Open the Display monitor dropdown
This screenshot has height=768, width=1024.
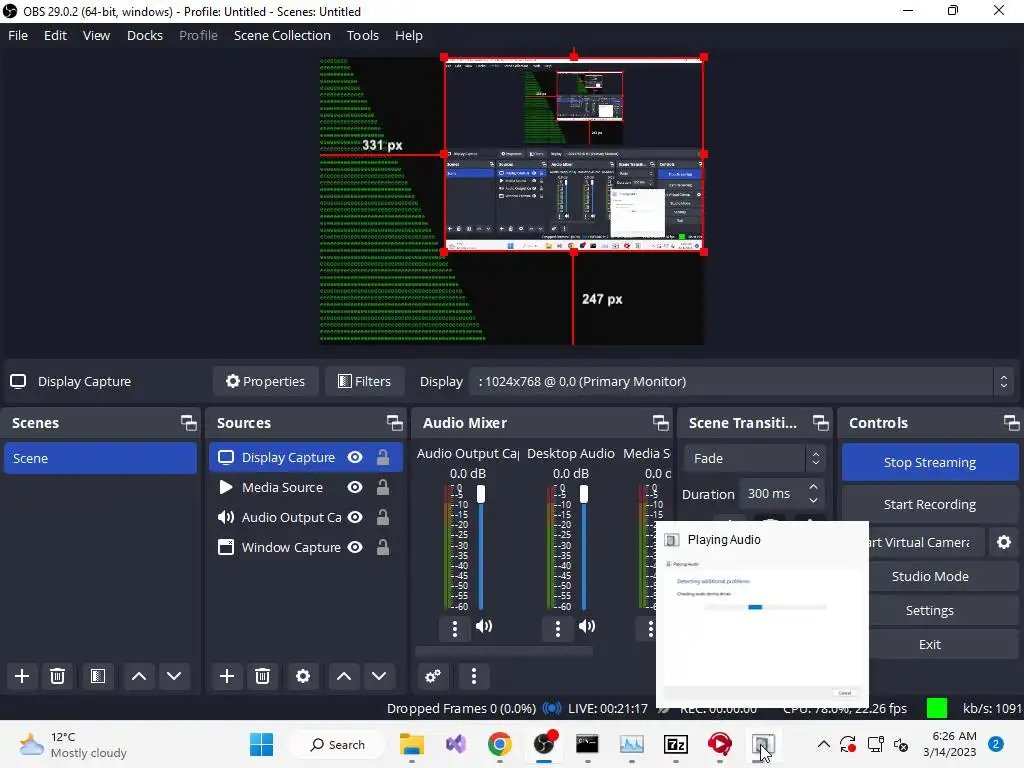741,381
